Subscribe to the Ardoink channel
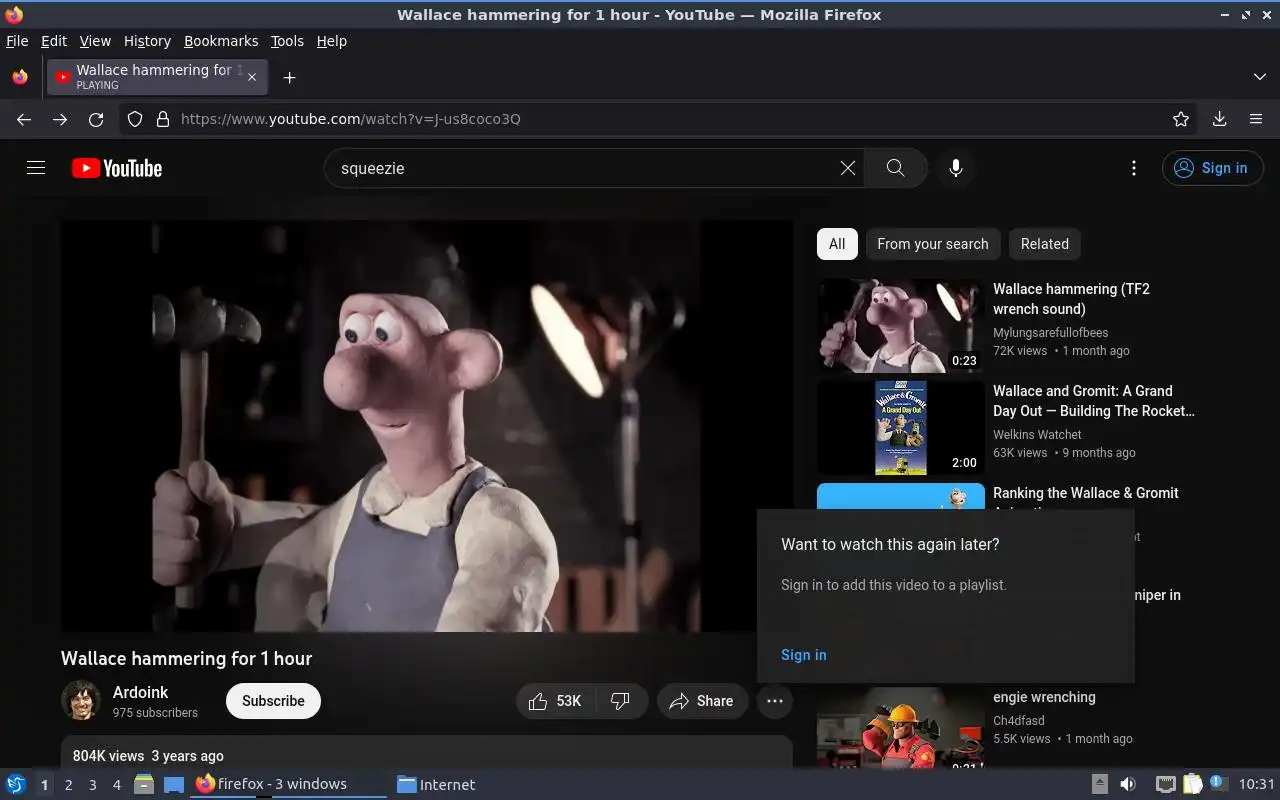The width and height of the screenshot is (1280, 800). pos(273,701)
